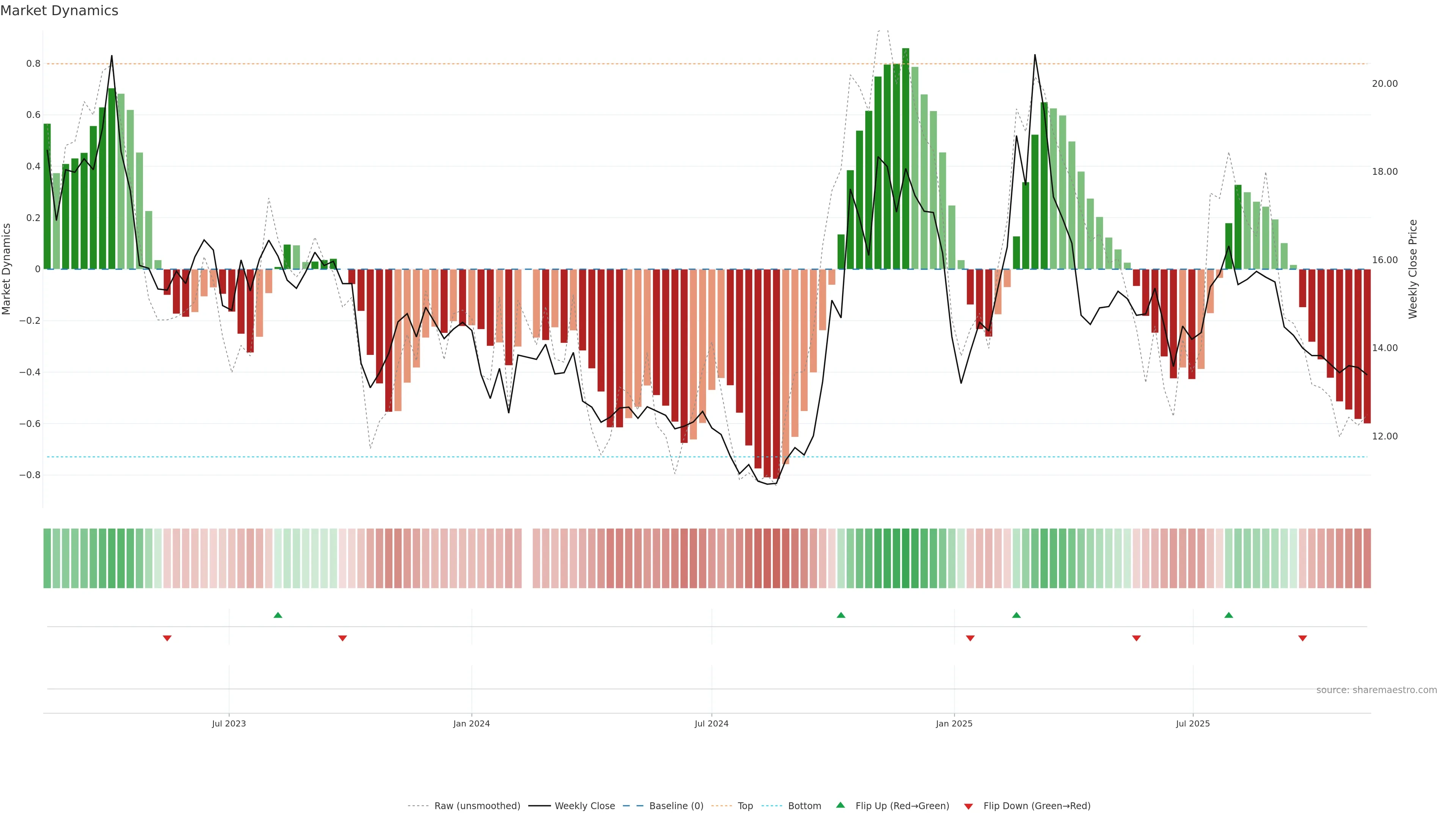Hide the Bottom line via legend
1456x819 pixels.
click(804, 806)
